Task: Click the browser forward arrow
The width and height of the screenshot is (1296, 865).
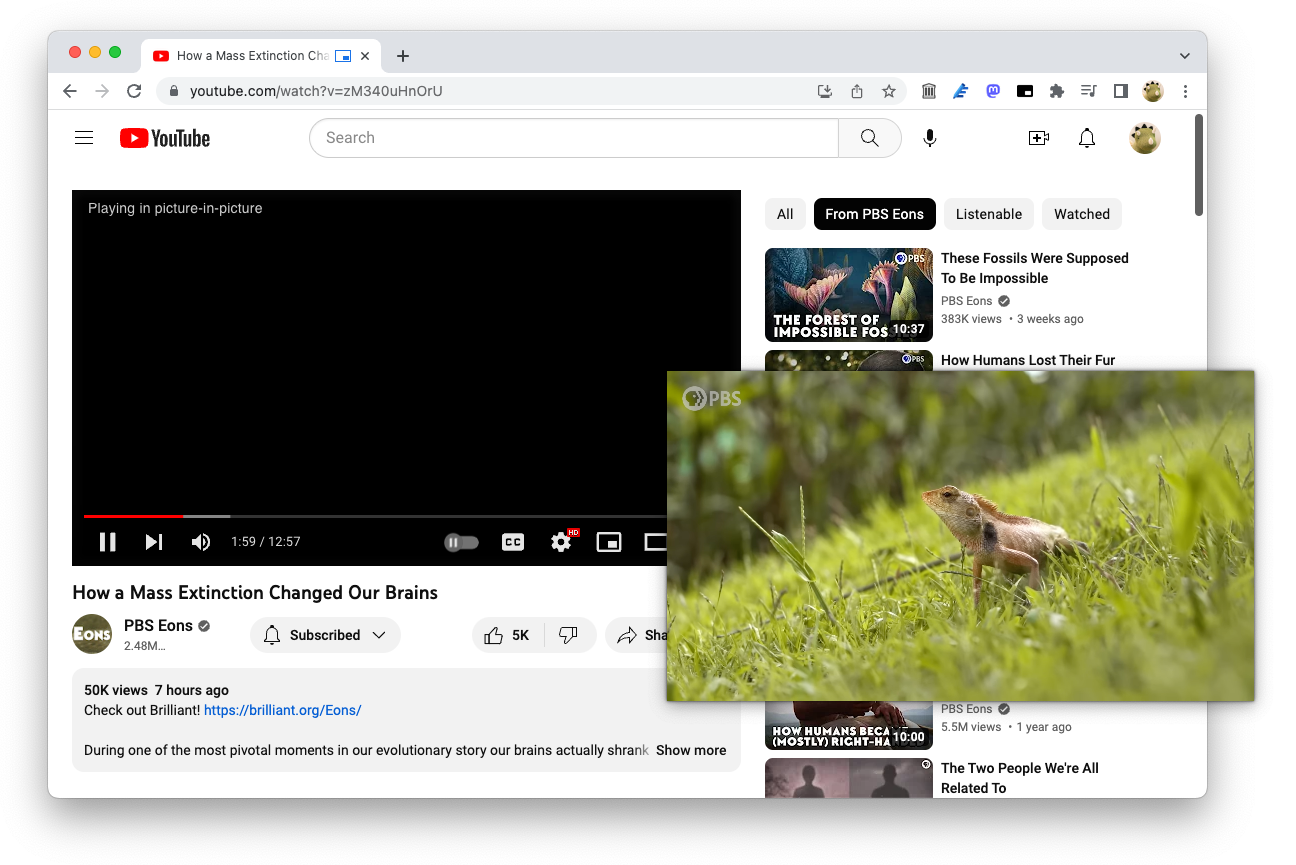Action: 101,91
